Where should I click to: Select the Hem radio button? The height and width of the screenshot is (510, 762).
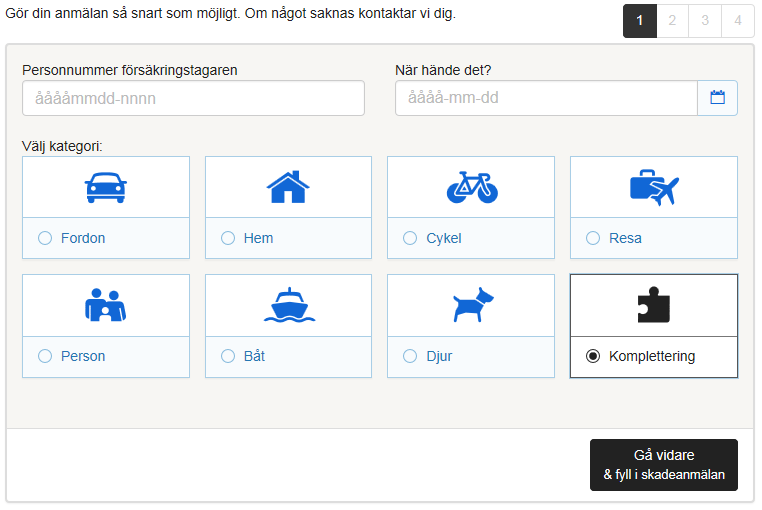point(228,238)
